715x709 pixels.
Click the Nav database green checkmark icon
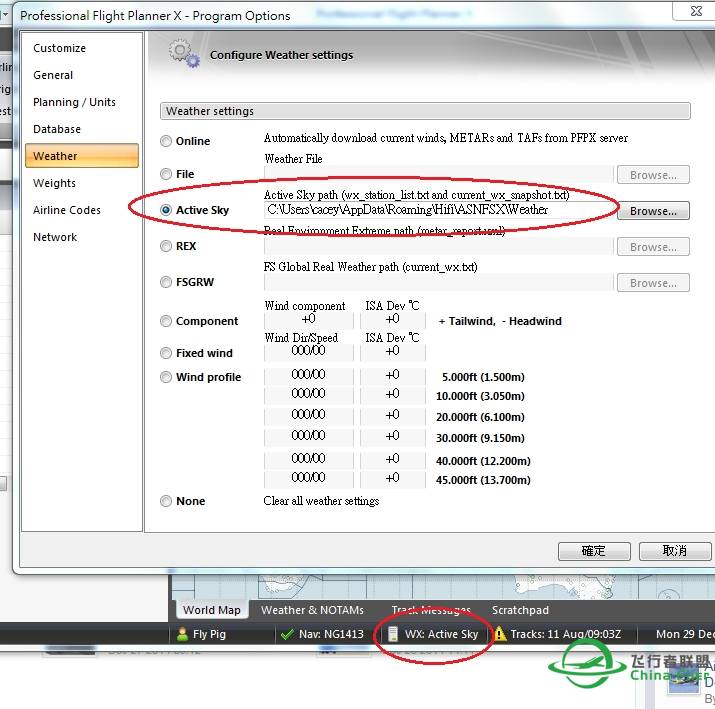pyautogui.click(x=287, y=634)
